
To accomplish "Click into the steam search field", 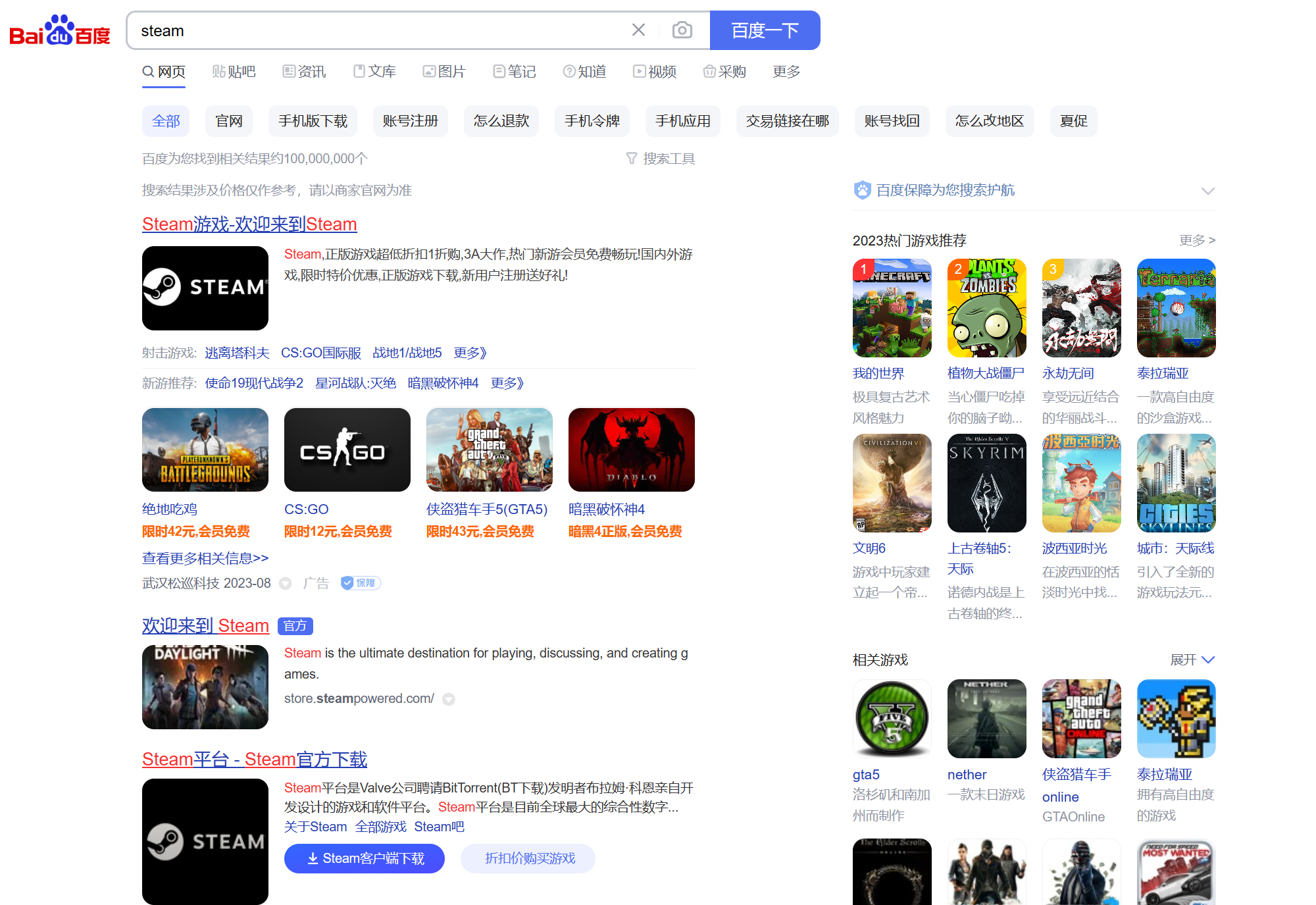I will [x=375, y=31].
